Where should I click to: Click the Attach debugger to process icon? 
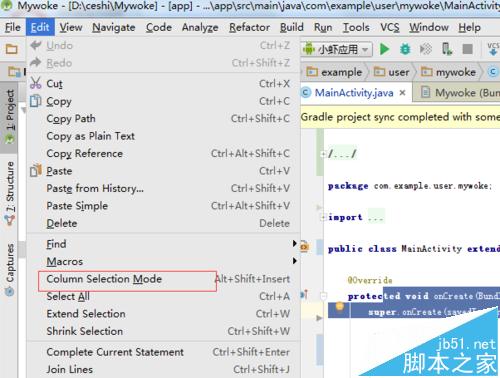(x=426, y=49)
